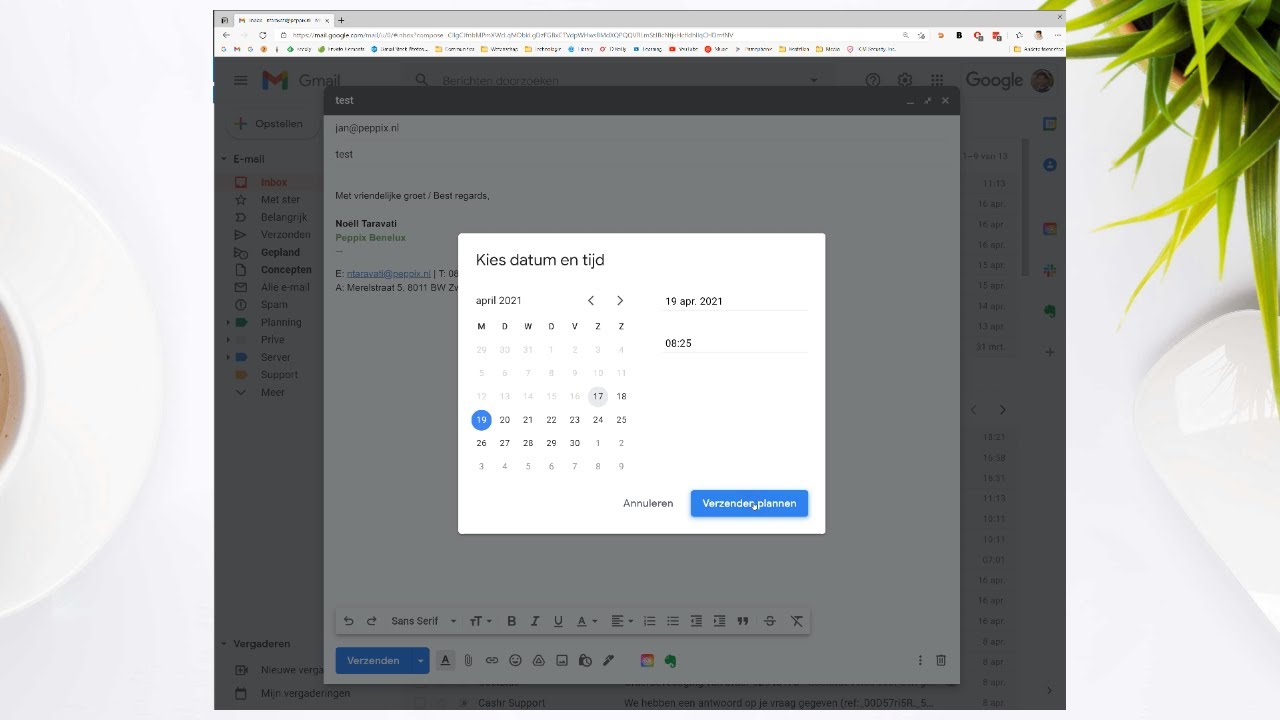Click the redo arrow in formatting toolbar

click(371, 621)
